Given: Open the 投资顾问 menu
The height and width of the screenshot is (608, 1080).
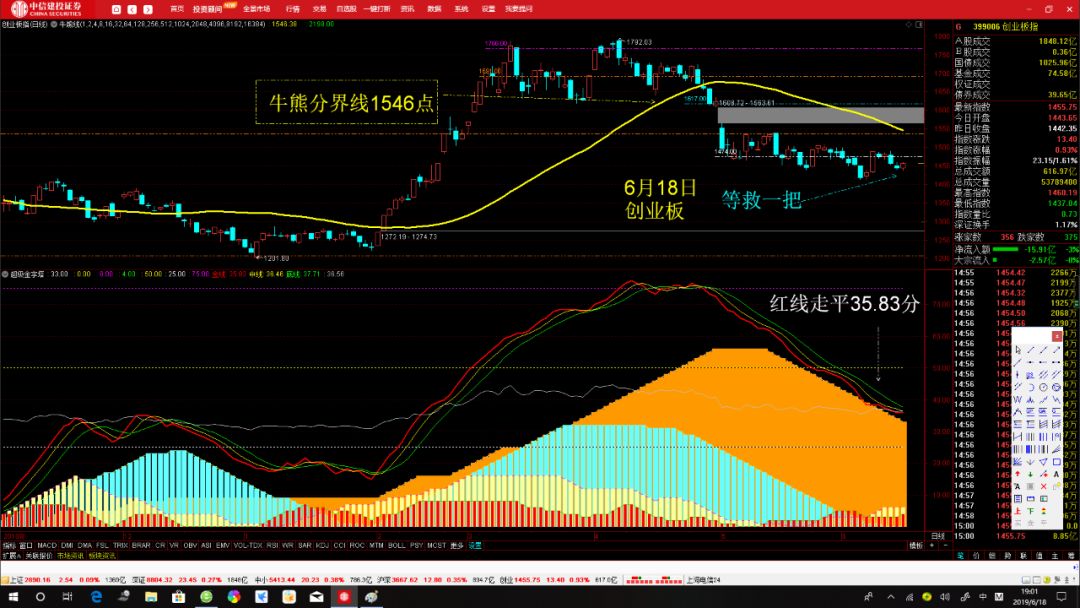Looking at the screenshot, I should click(x=208, y=8).
